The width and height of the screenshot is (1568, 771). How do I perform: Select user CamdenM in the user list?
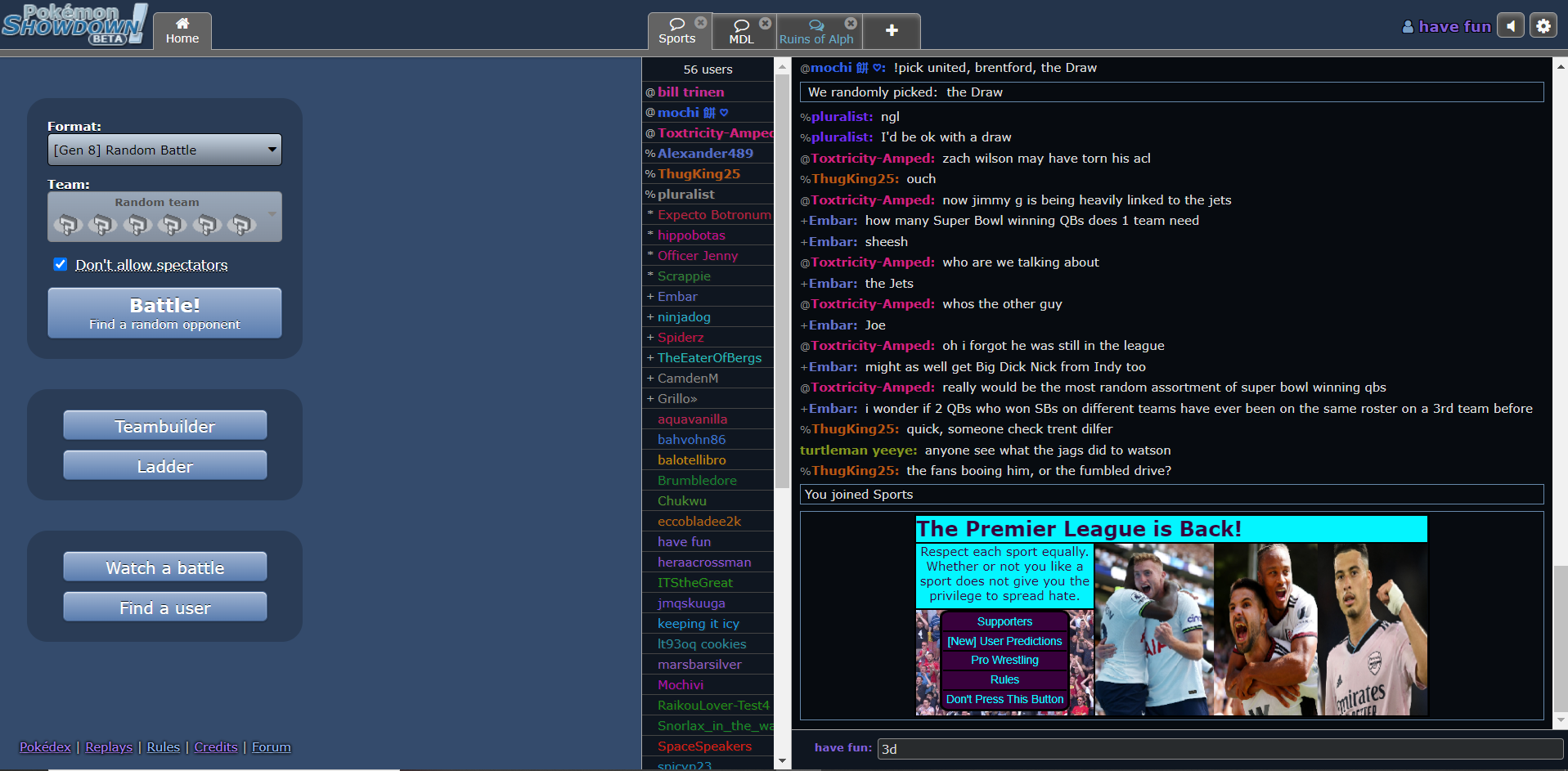tap(708, 378)
